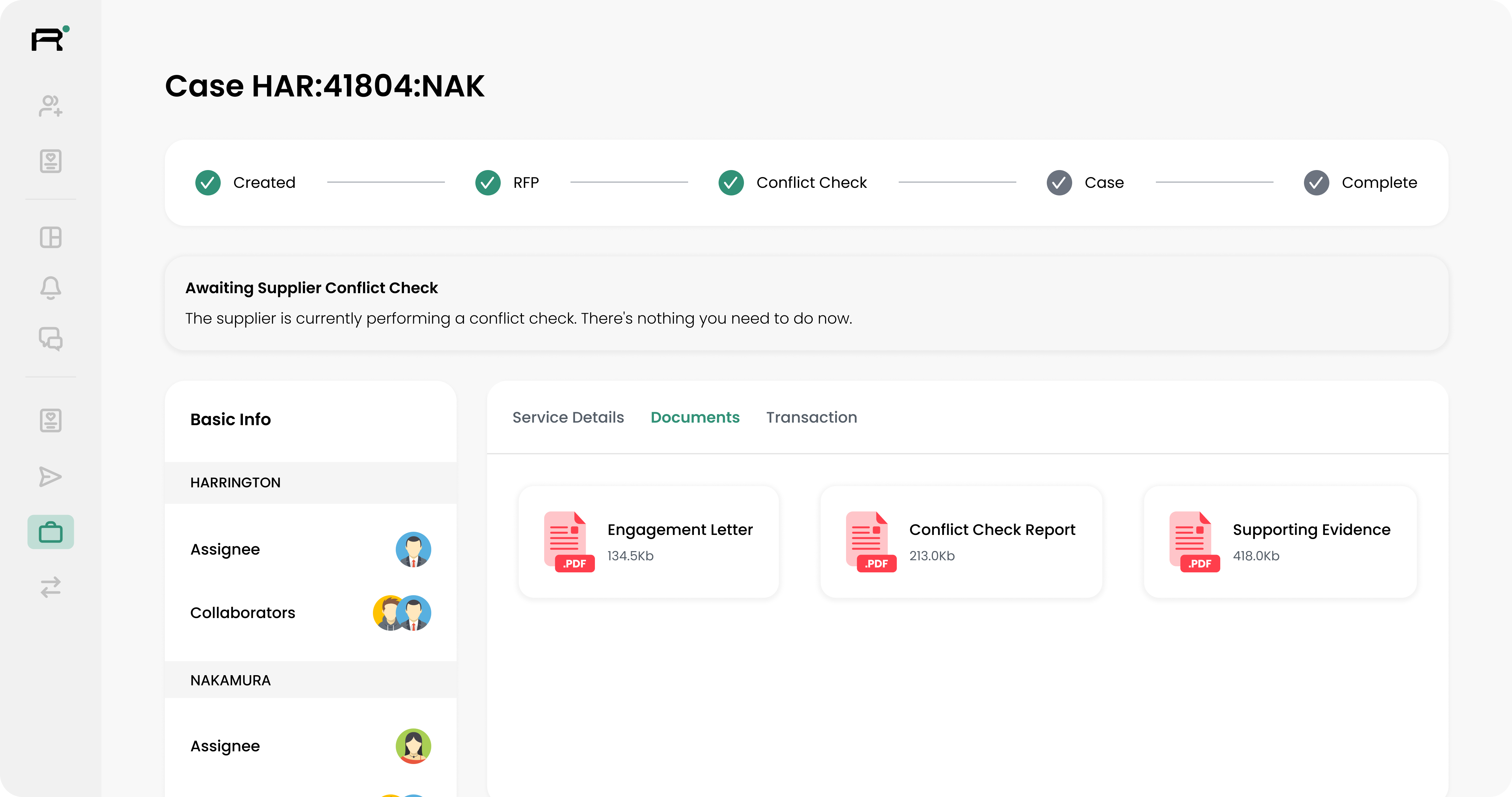
Task: Open Supporting Evidence PDF file
Action: tap(1280, 542)
